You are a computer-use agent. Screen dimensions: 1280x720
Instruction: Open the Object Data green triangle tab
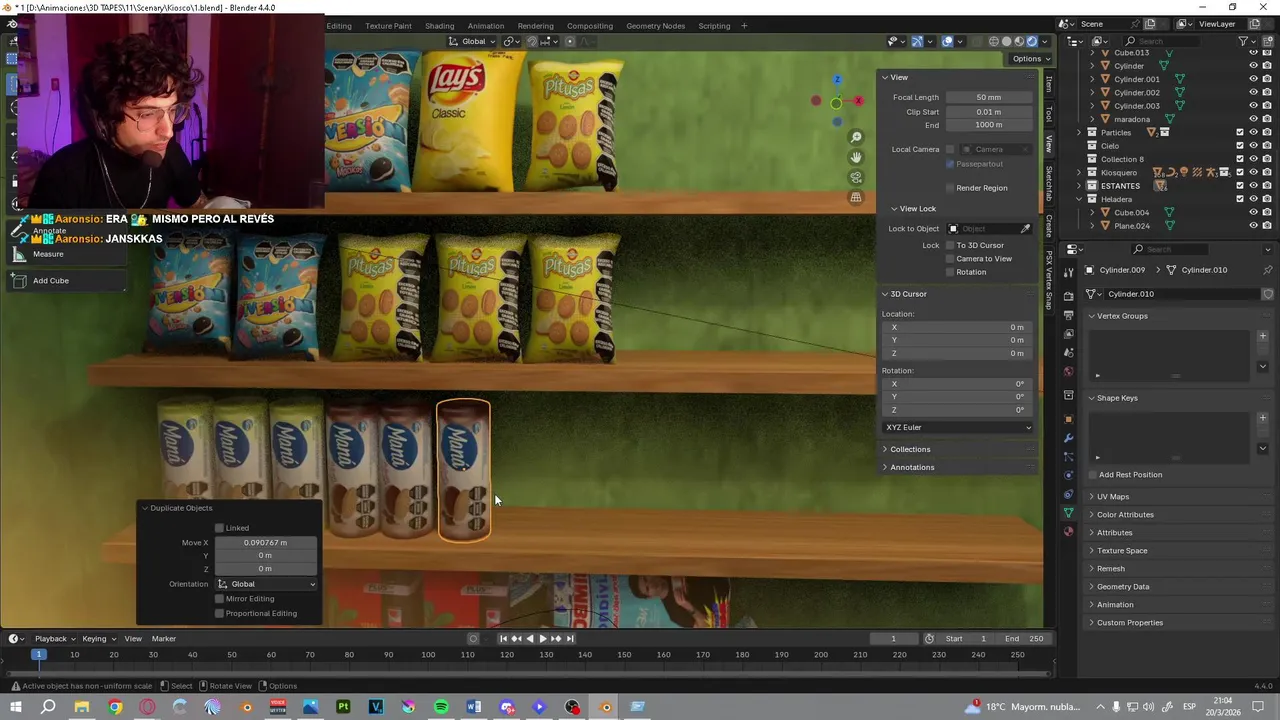click(x=1069, y=513)
